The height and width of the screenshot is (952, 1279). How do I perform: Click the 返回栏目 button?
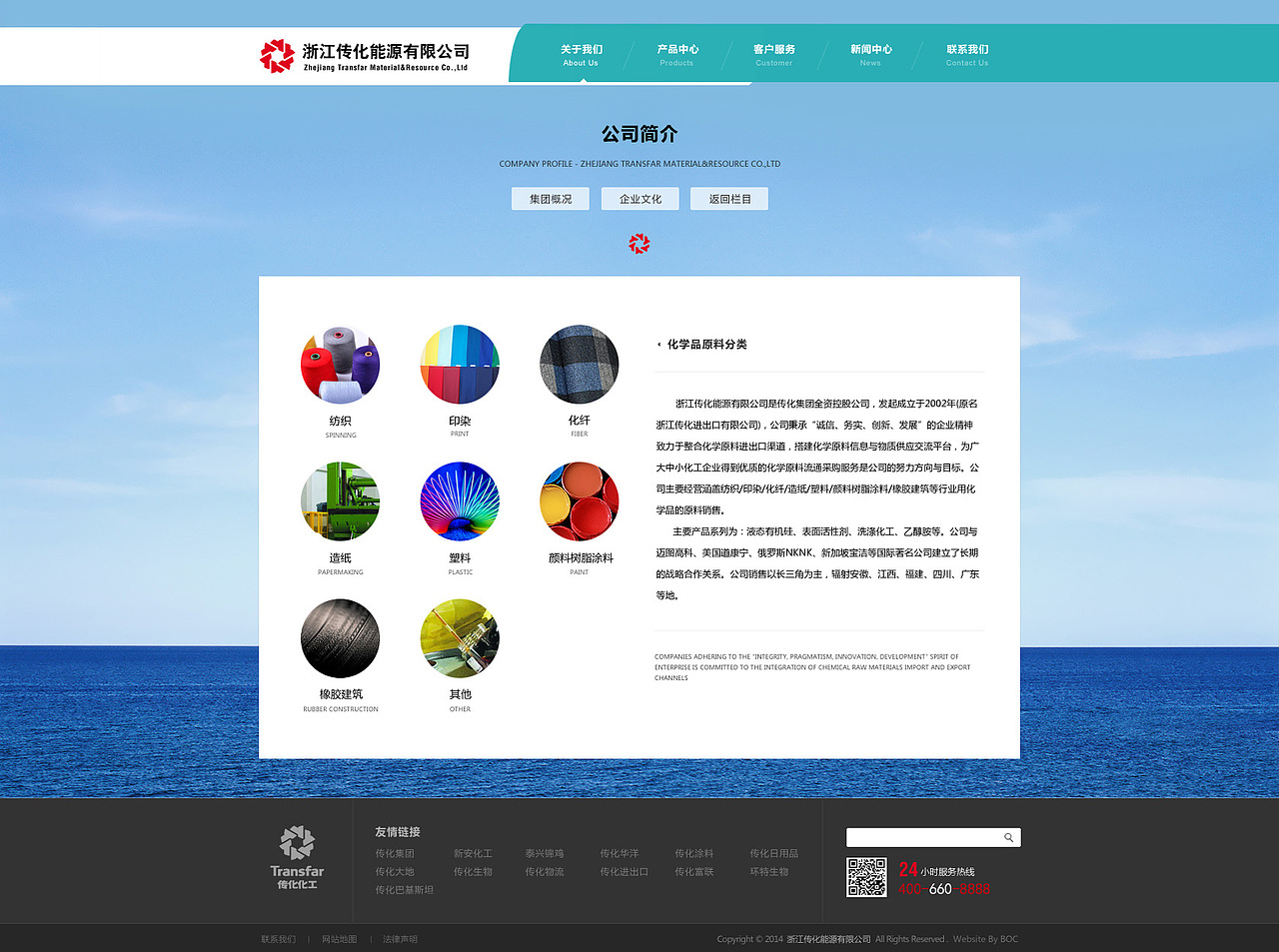pos(729,199)
